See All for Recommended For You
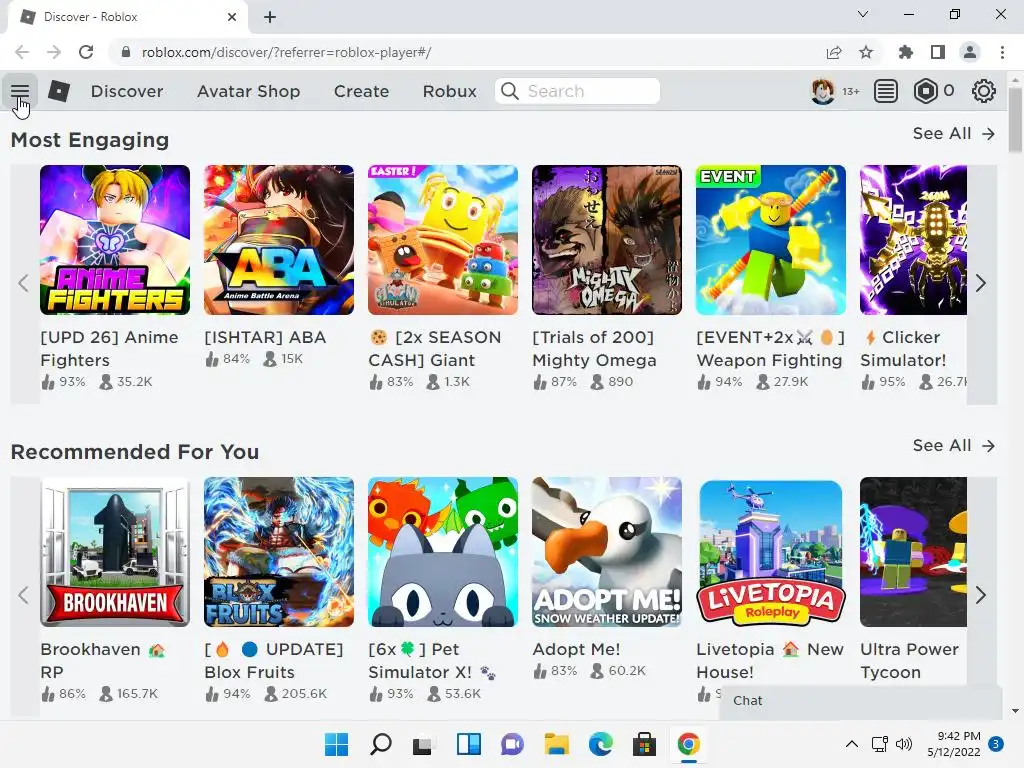The width and height of the screenshot is (1024, 768). coord(953,445)
